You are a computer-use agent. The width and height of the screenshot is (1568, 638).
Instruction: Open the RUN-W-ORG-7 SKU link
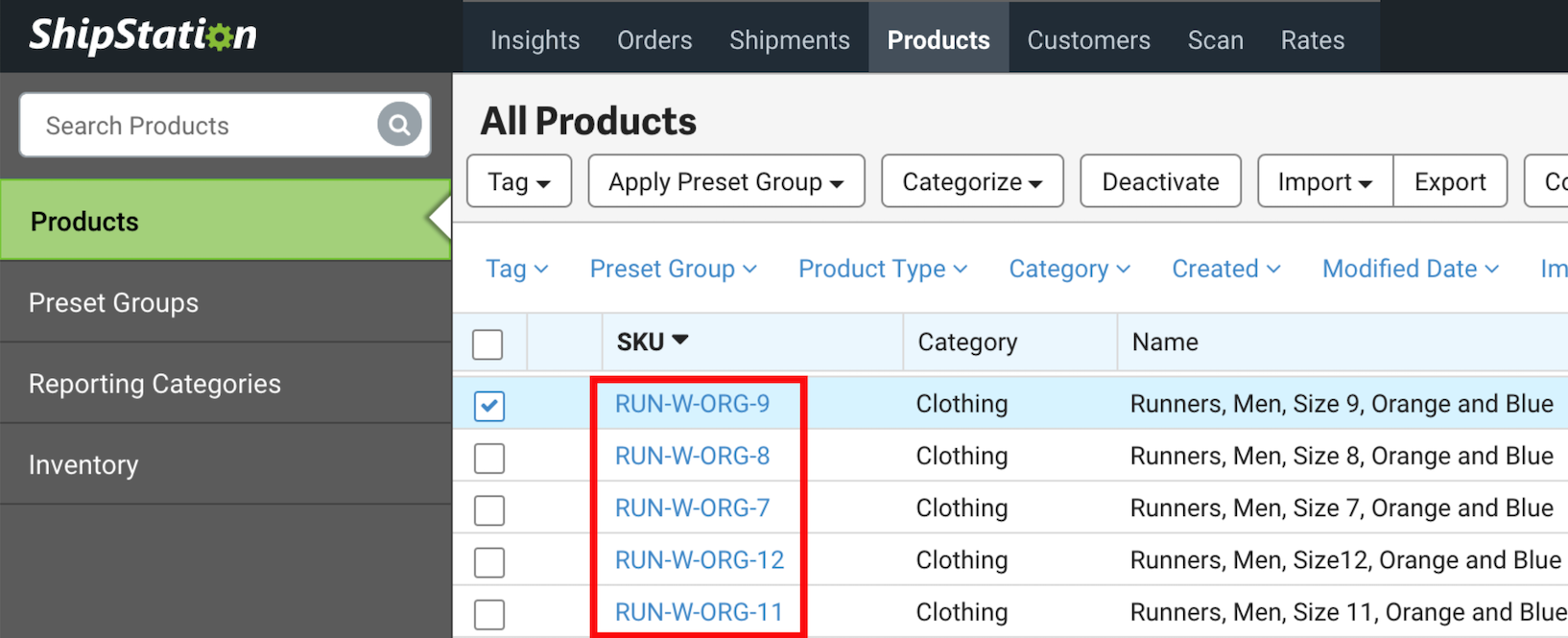[692, 508]
